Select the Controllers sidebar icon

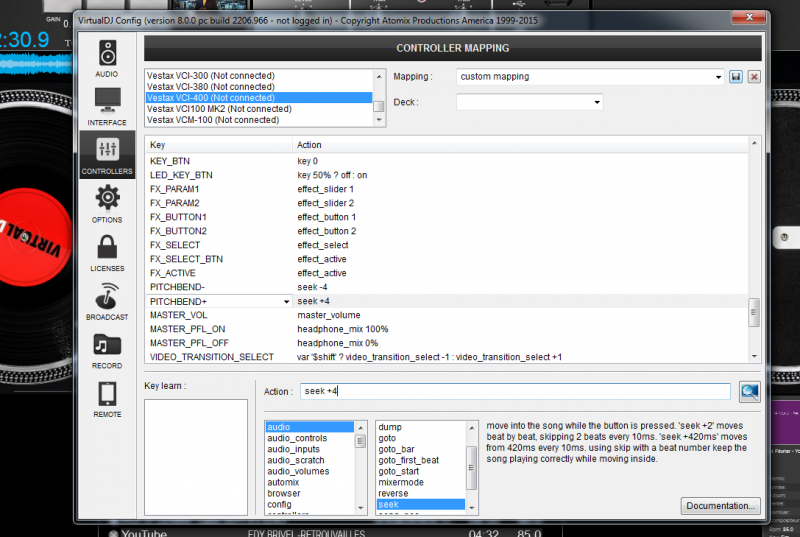(x=107, y=154)
